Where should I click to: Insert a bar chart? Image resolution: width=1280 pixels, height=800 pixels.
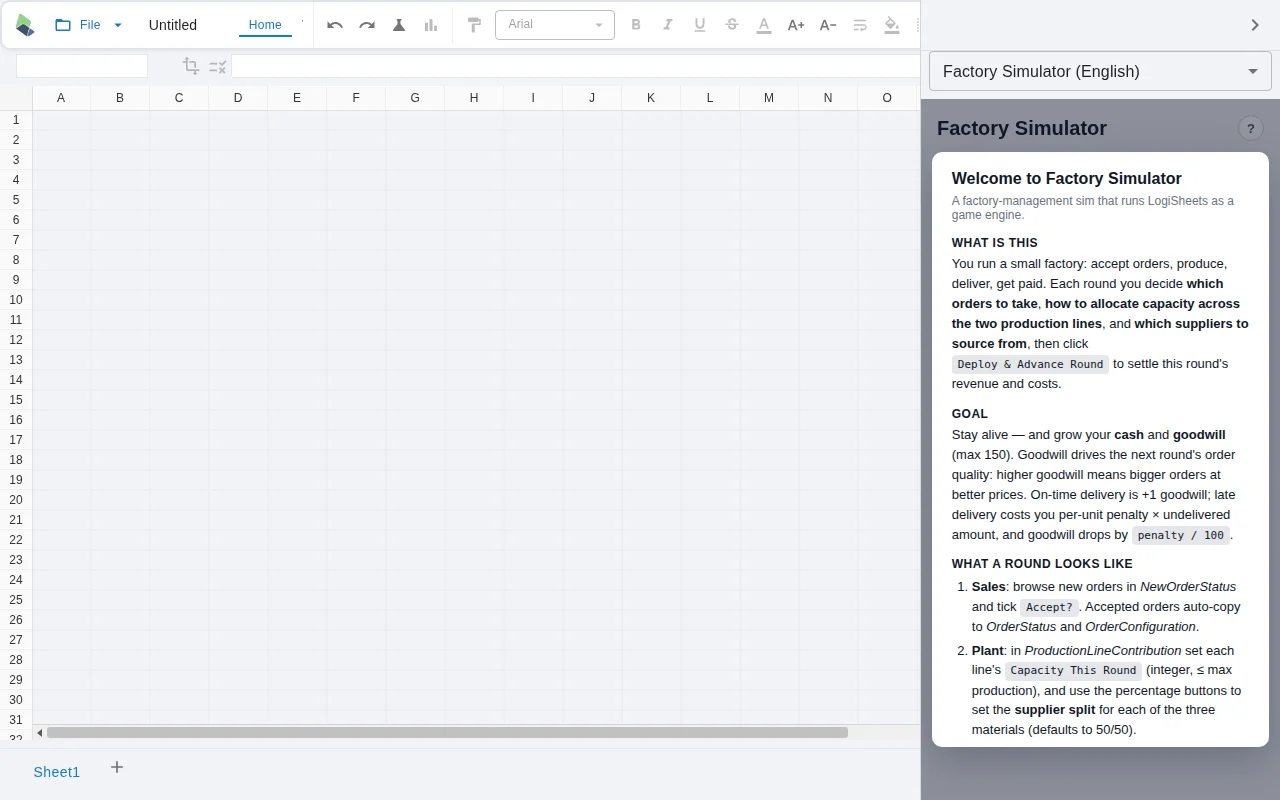click(x=431, y=25)
